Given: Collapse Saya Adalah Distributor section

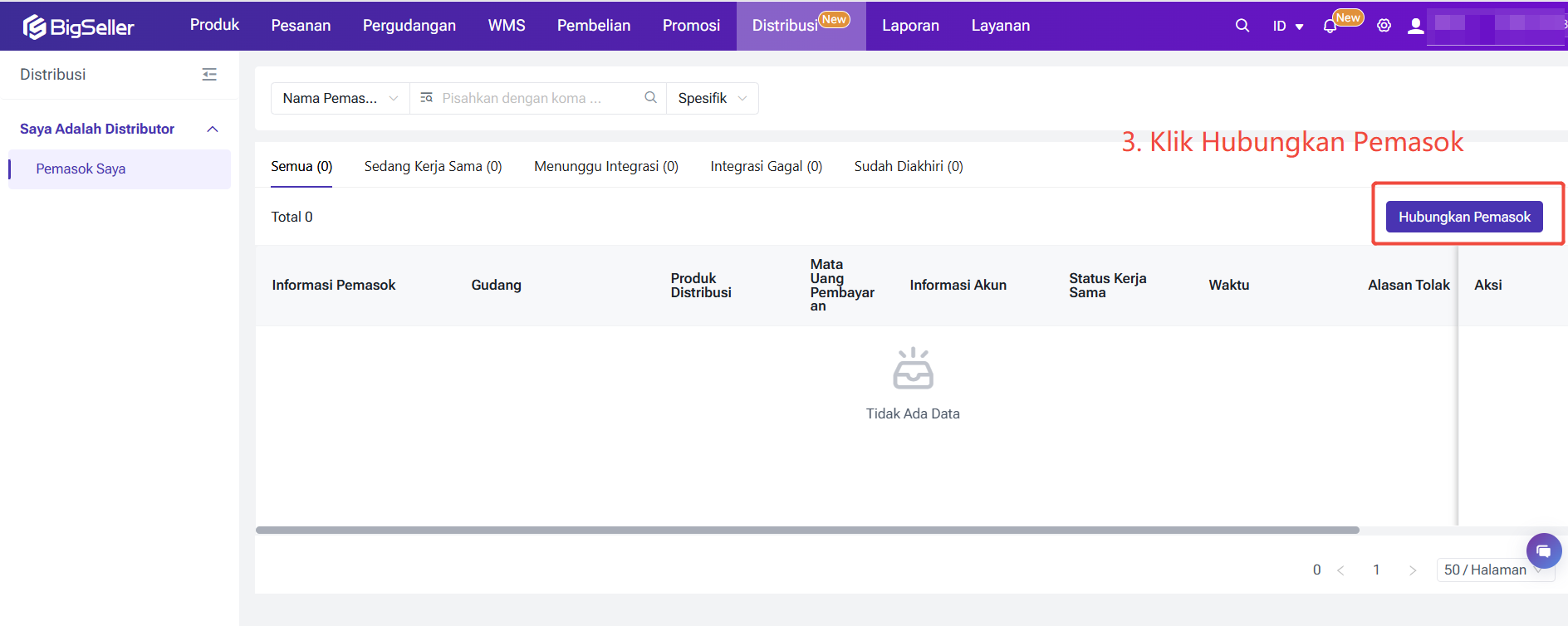Looking at the screenshot, I should pos(213,129).
